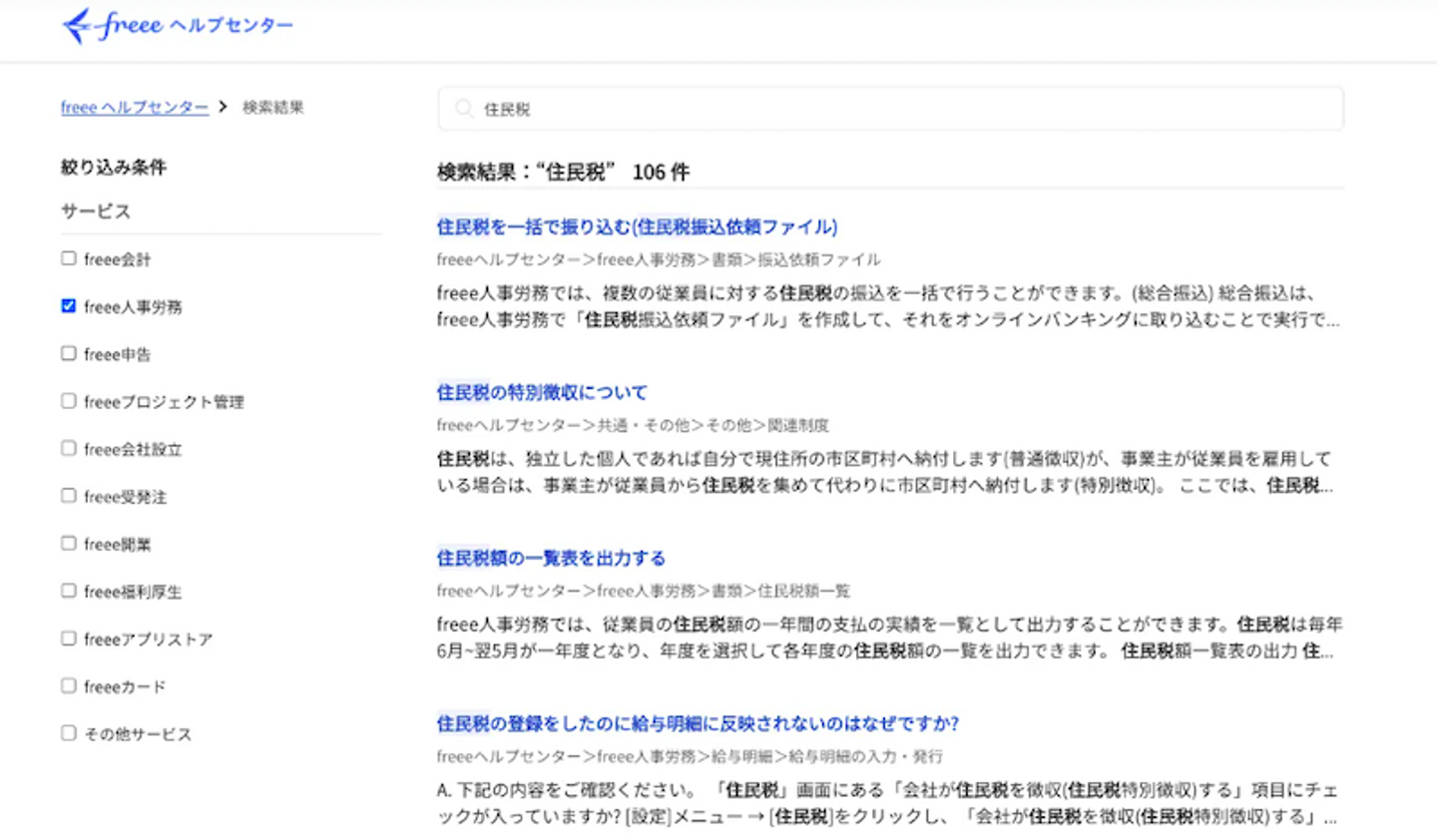Viewport: 1437px width, 840px height.
Task: Click the snippet beginning 住民税は、独立した個人であれば
Action: click(x=885, y=472)
